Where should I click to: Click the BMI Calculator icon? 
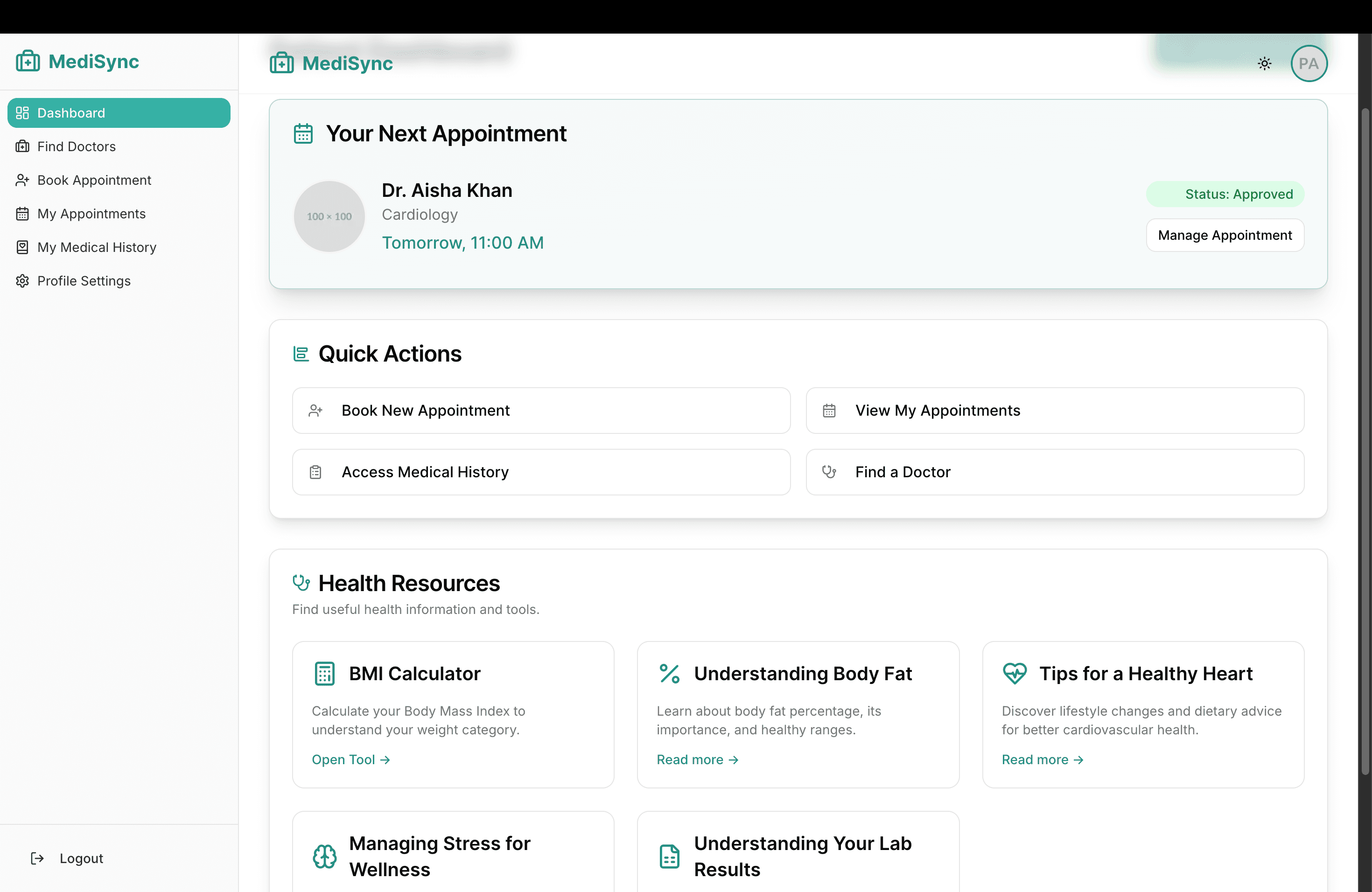click(x=324, y=674)
